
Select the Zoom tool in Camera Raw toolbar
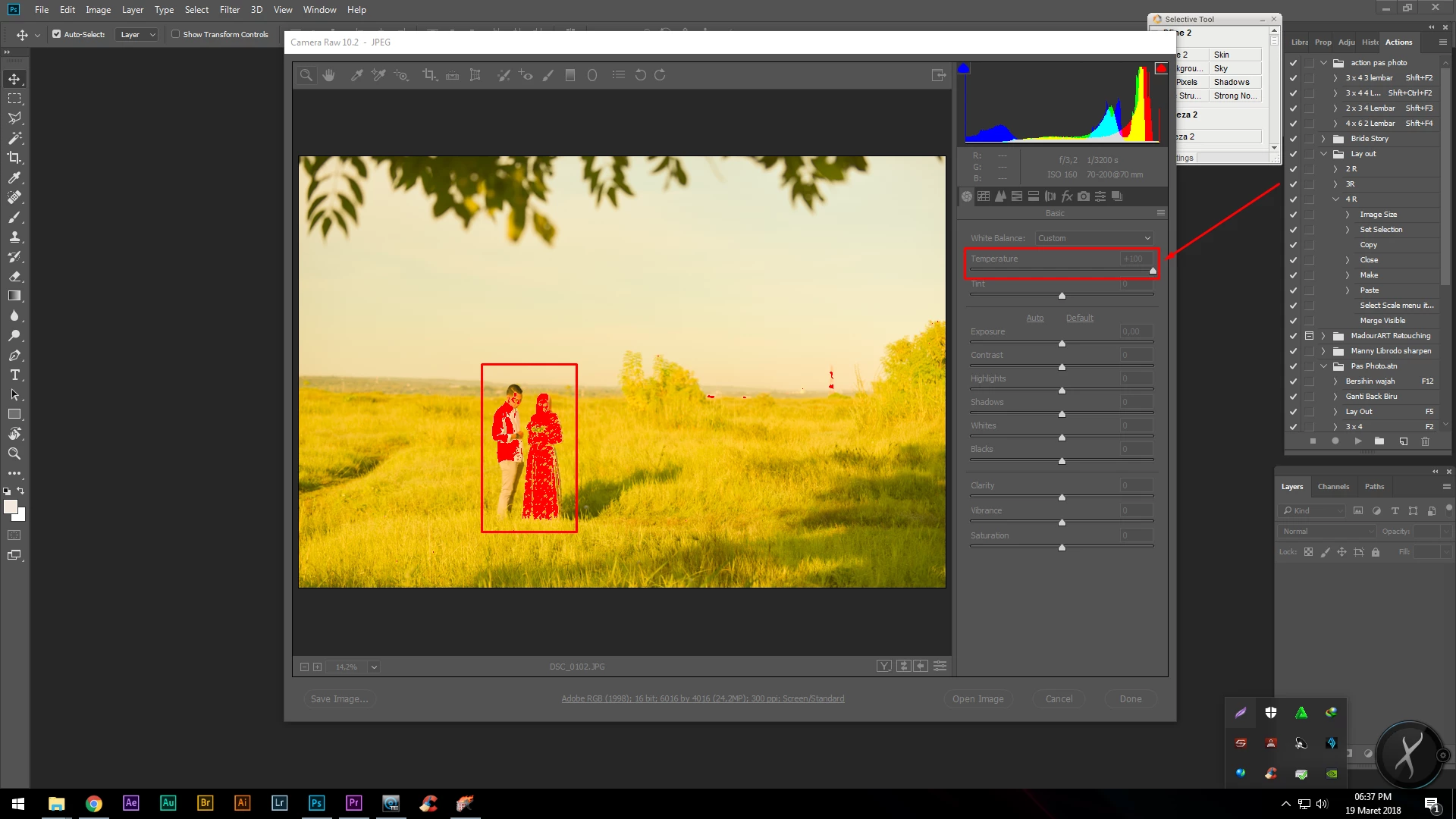[x=306, y=75]
